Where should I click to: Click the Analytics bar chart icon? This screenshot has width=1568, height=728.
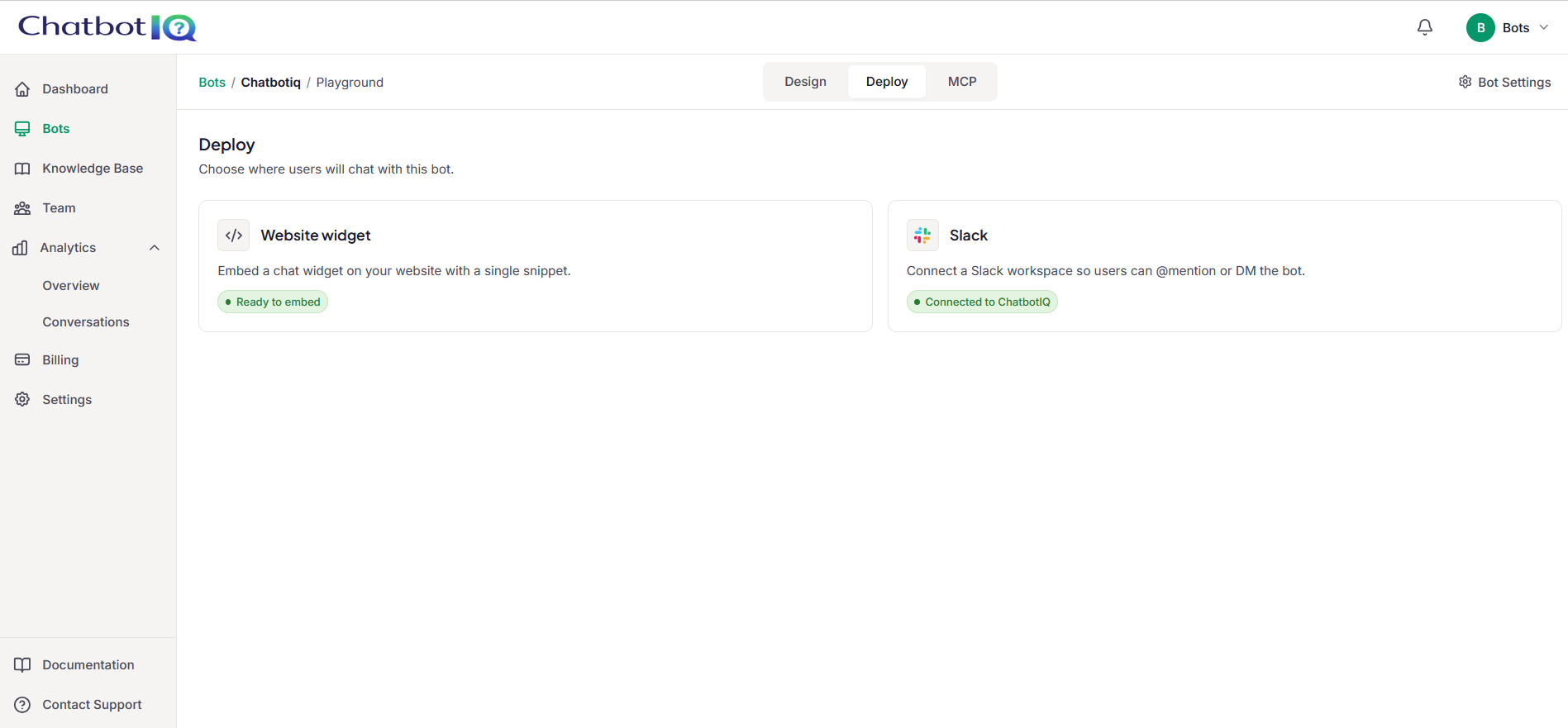pyautogui.click(x=20, y=248)
